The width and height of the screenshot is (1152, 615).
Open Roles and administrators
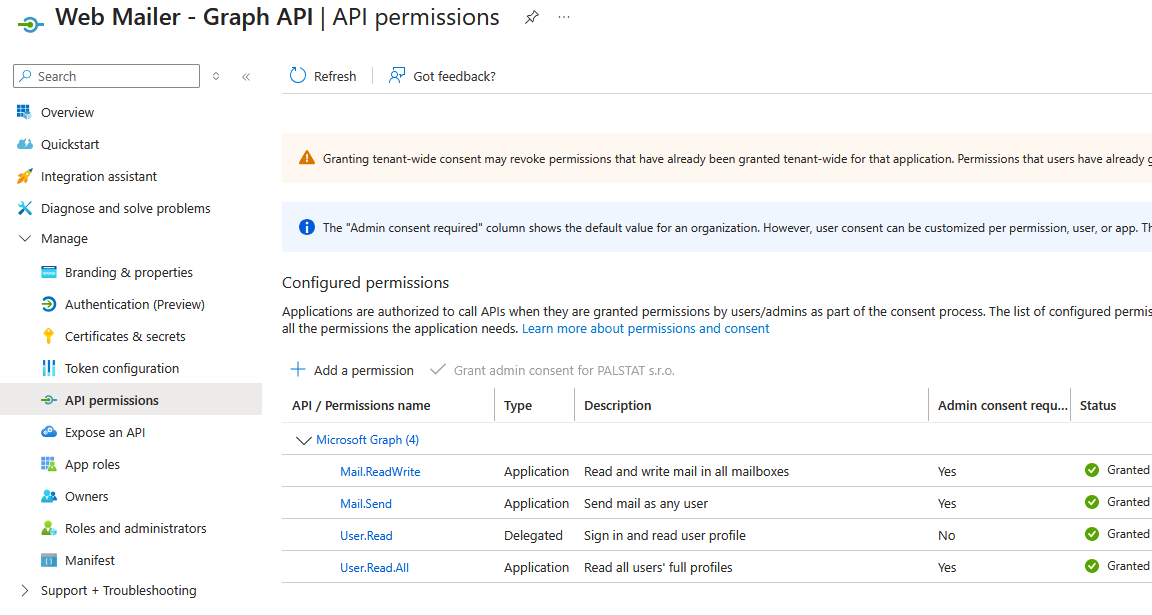[135, 528]
